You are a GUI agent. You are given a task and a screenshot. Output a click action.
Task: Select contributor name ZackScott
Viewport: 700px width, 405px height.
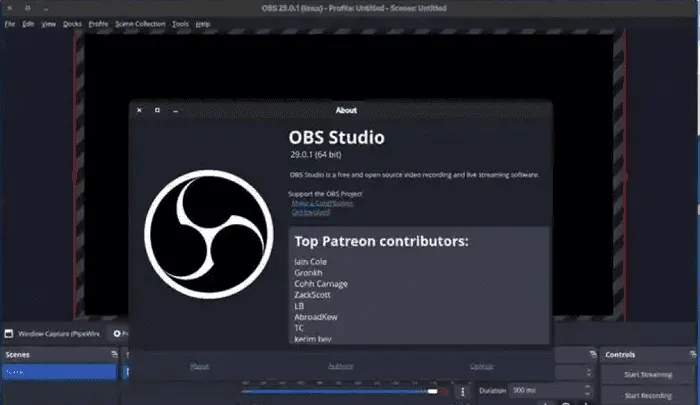[312, 295]
